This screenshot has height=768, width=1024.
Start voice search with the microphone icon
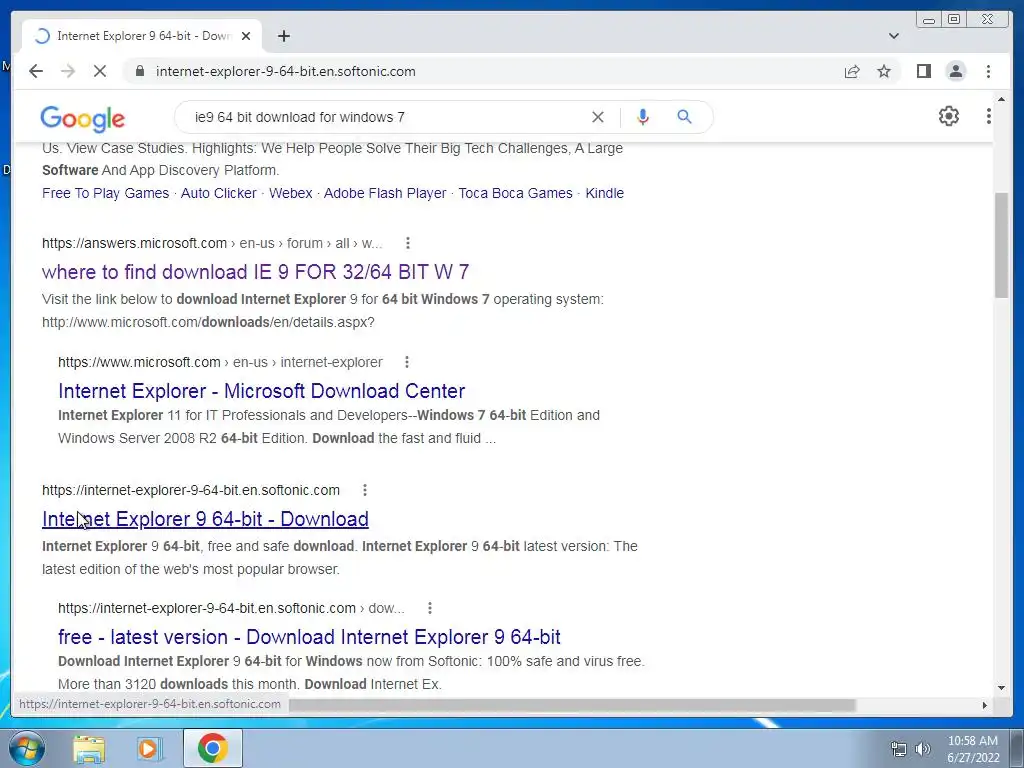coord(643,117)
